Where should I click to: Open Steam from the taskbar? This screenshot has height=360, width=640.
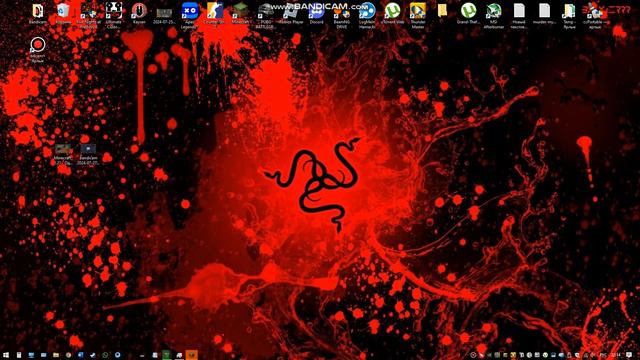[x=93, y=356]
